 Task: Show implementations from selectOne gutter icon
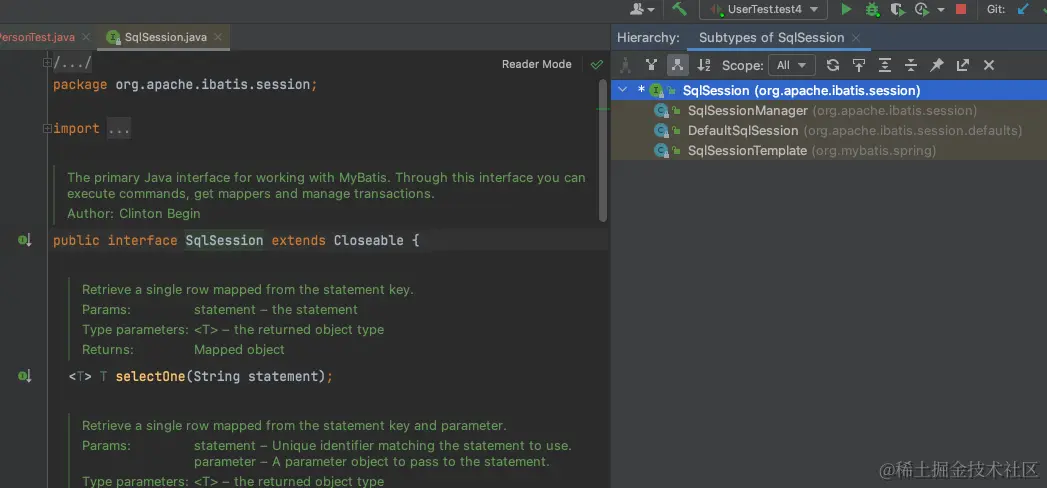(25, 377)
